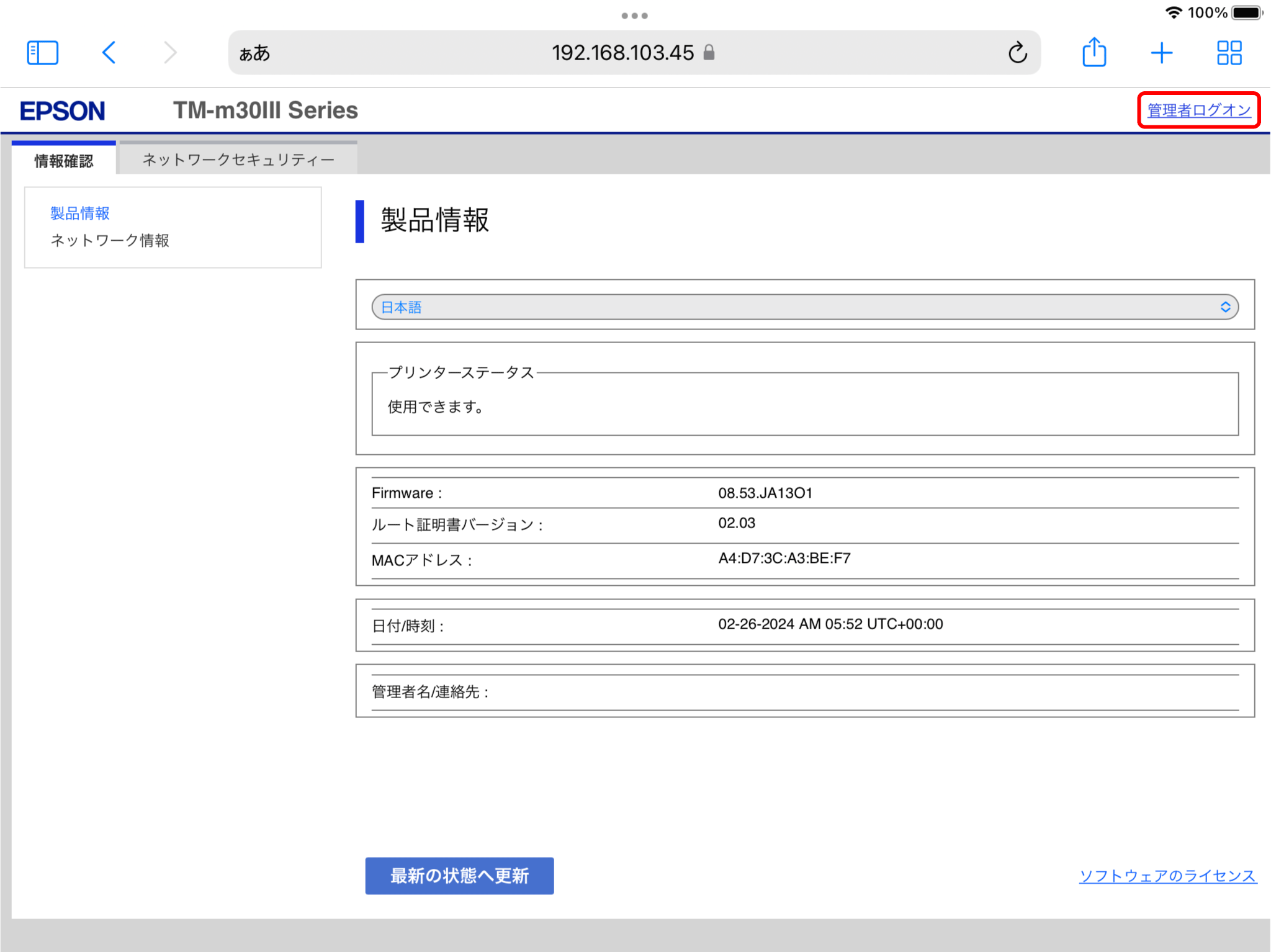This screenshot has height=952, width=1271.
Task: Click the 製品情報 page heading
Action: click(435, 220)
